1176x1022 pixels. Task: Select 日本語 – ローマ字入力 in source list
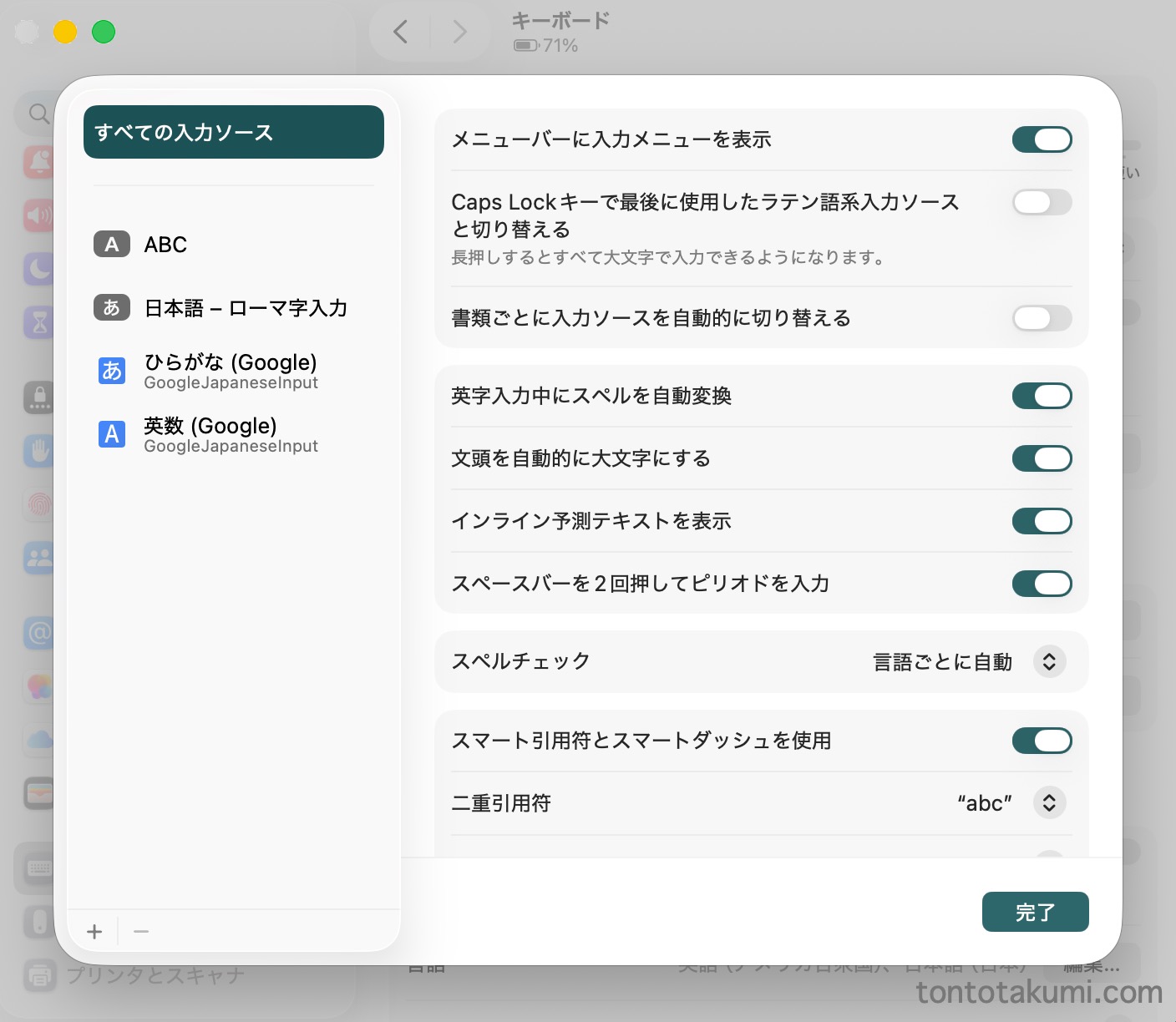(246, 308)
